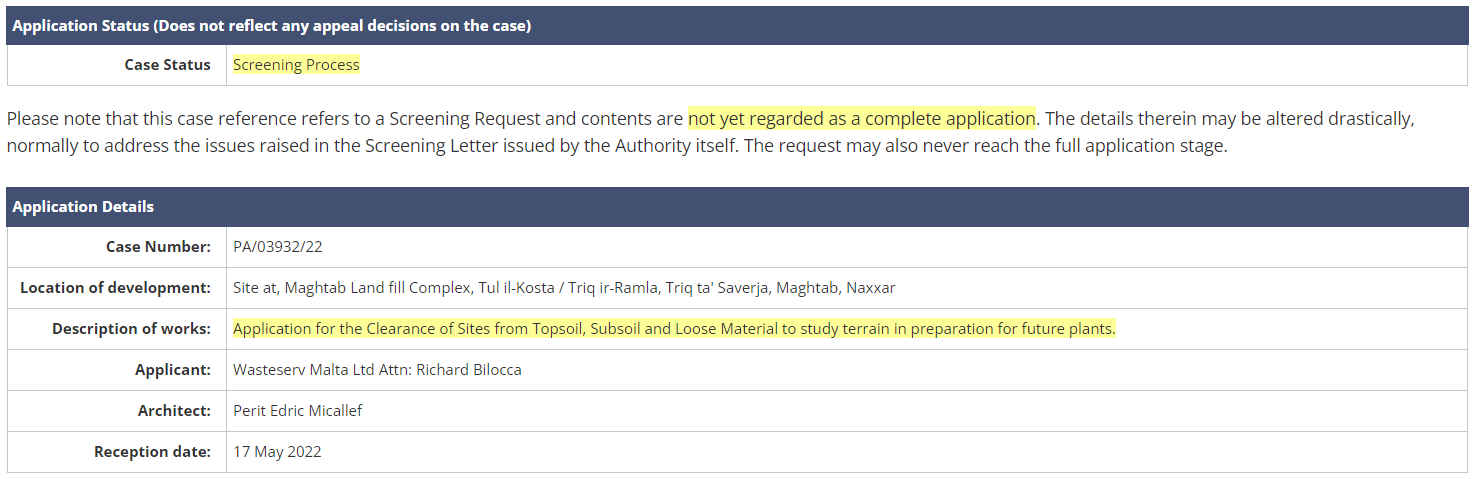Click the Maghtab Land fill Complex address
This screenshot has height=479, width=1477.
coord(564,288)
